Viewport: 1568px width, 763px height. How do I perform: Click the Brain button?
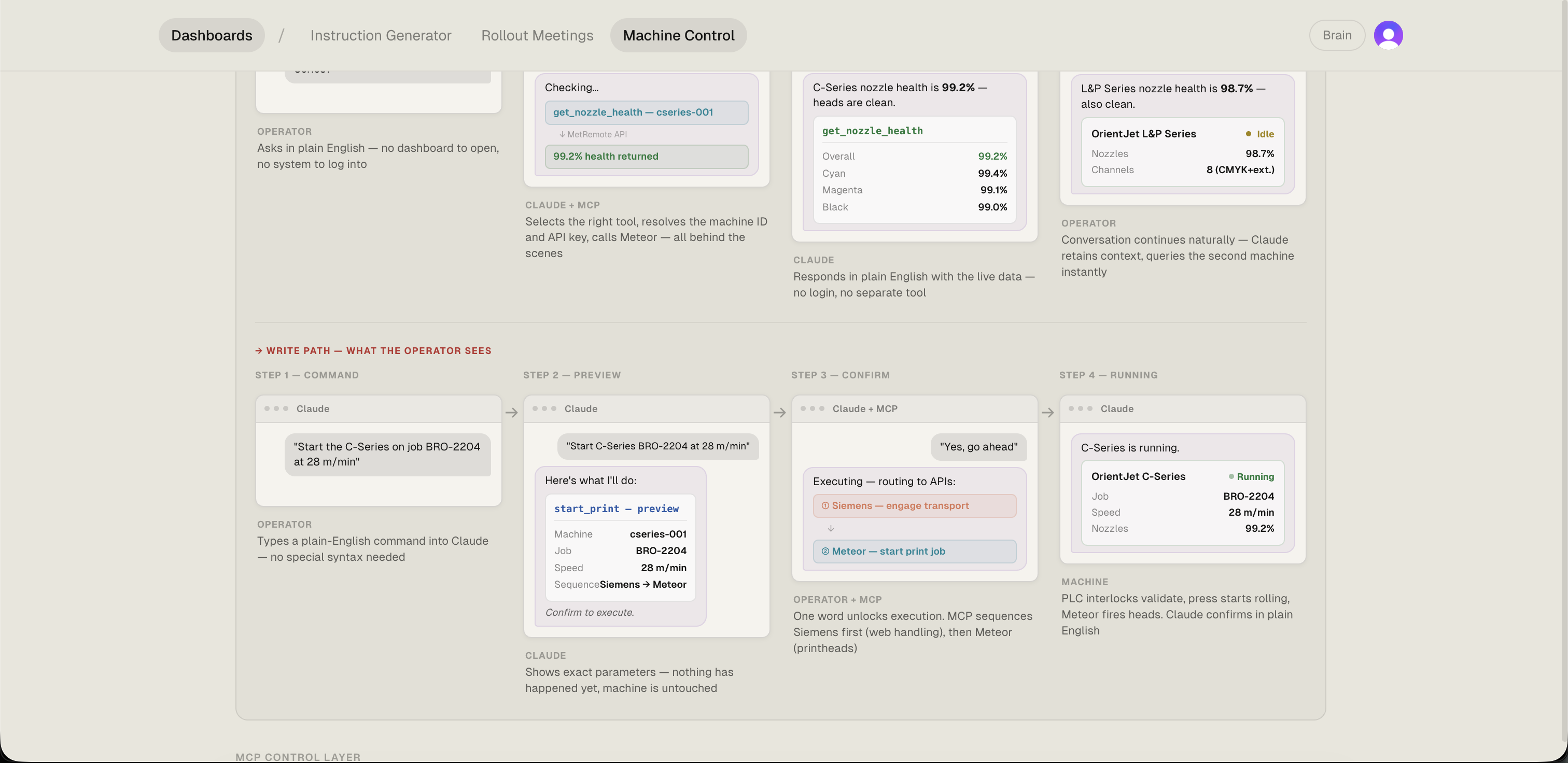[x=1337, y=35]
